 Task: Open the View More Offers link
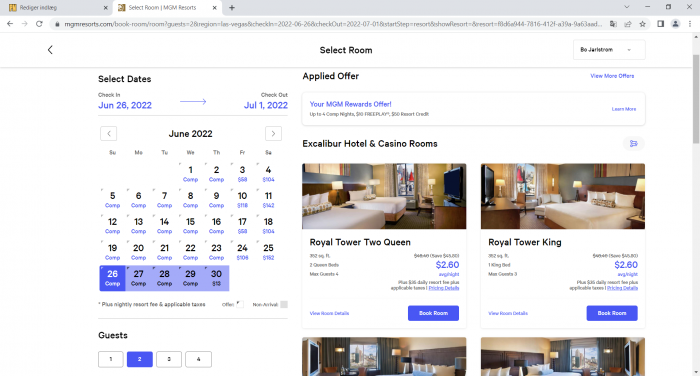click(612, 76)
